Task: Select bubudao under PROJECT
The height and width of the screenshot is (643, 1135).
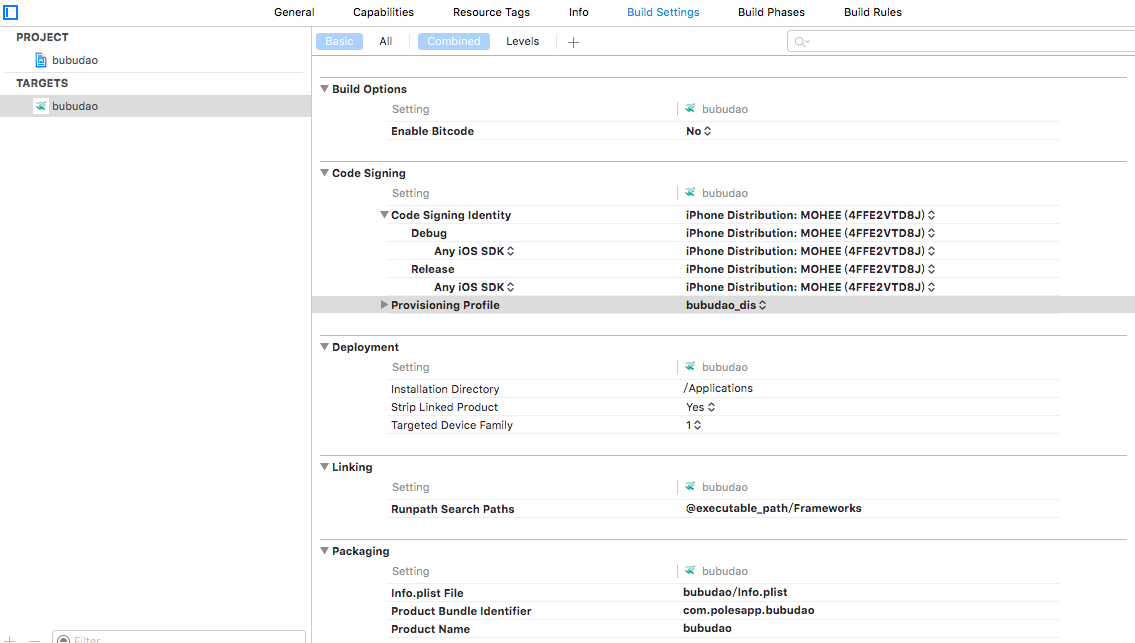Action: pos(75,60)
